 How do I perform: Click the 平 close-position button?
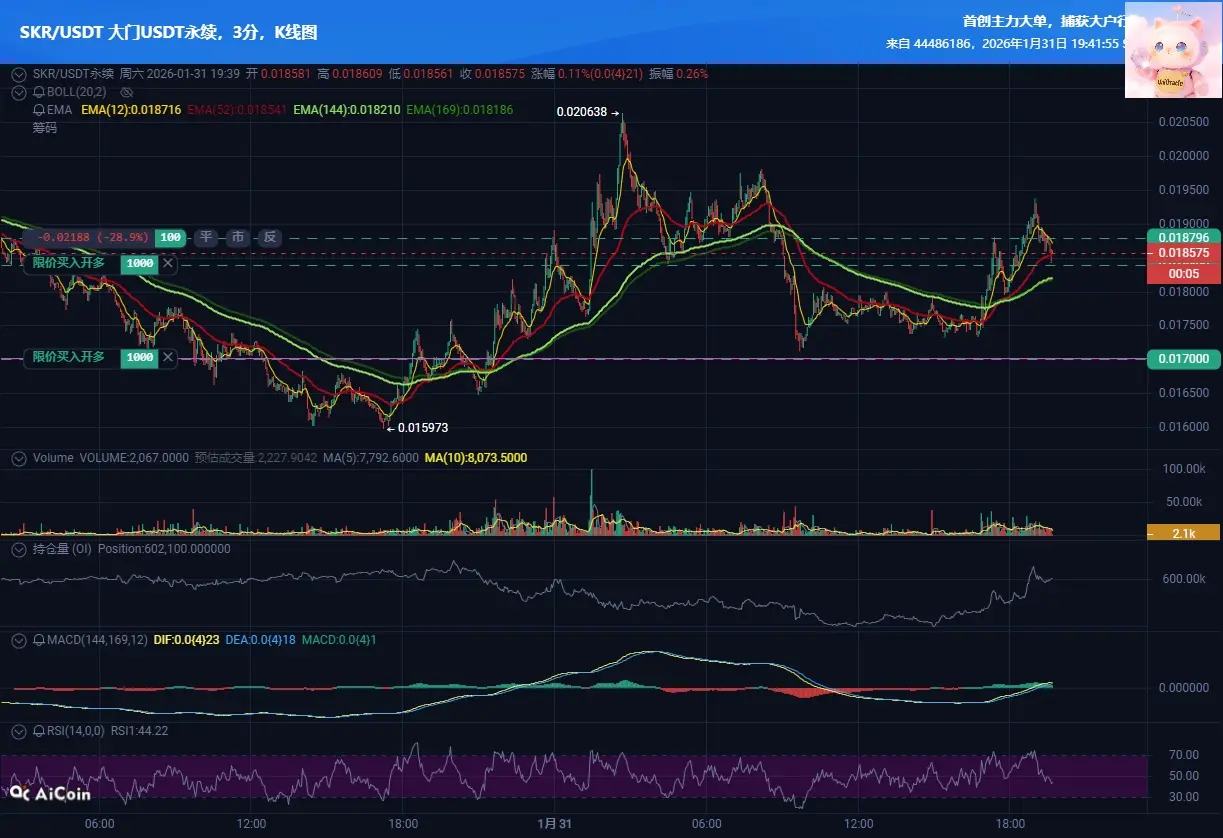(206, 238)
